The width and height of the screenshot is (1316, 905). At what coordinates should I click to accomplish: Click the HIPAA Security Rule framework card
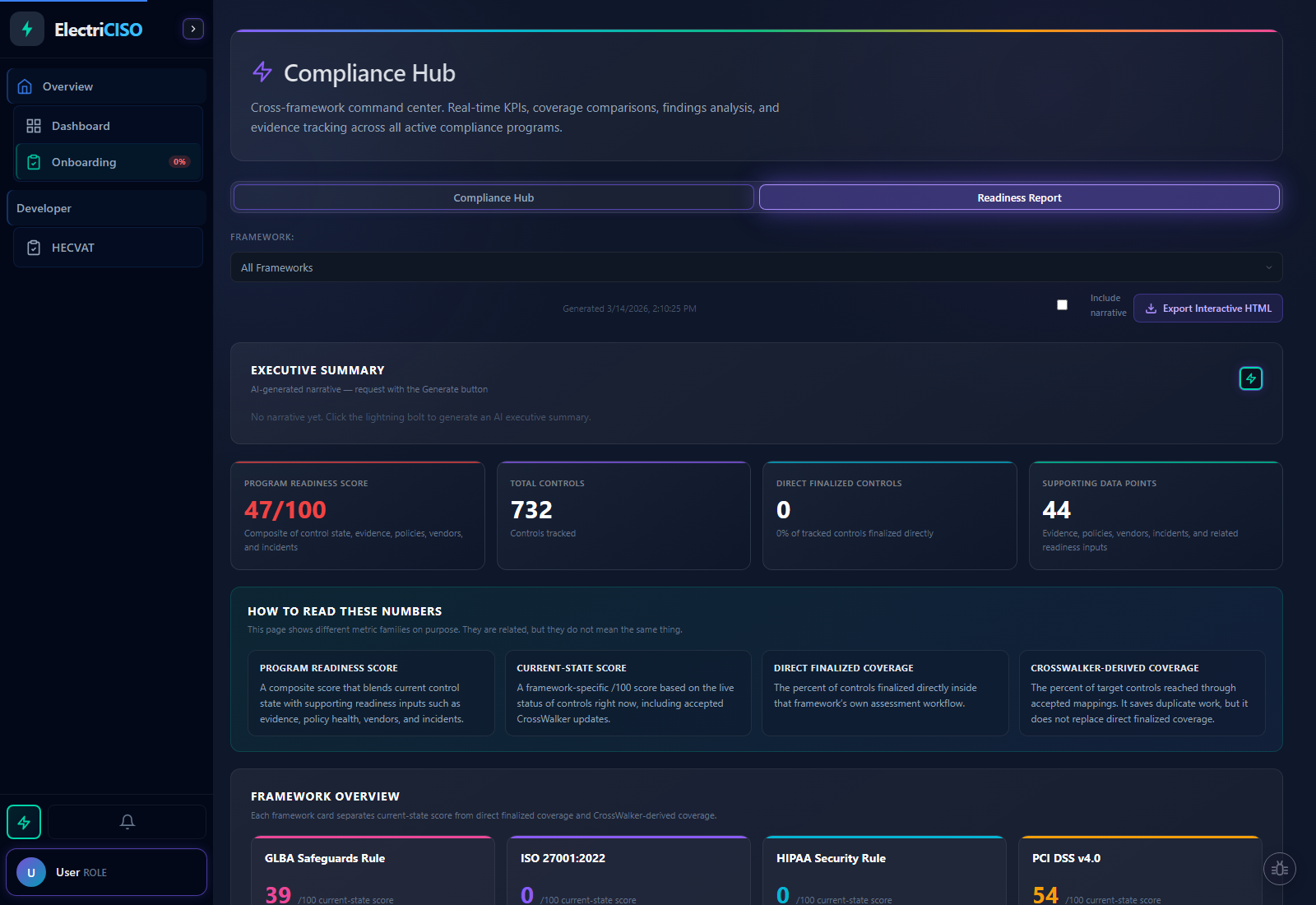point(884,872)
